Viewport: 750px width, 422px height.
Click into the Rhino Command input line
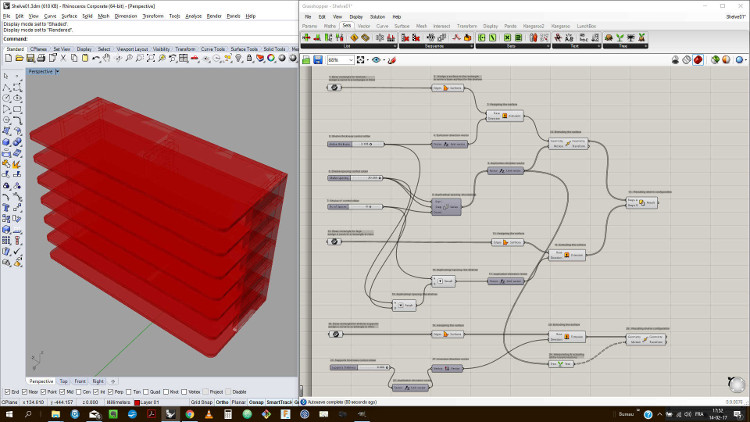[163, 39]
